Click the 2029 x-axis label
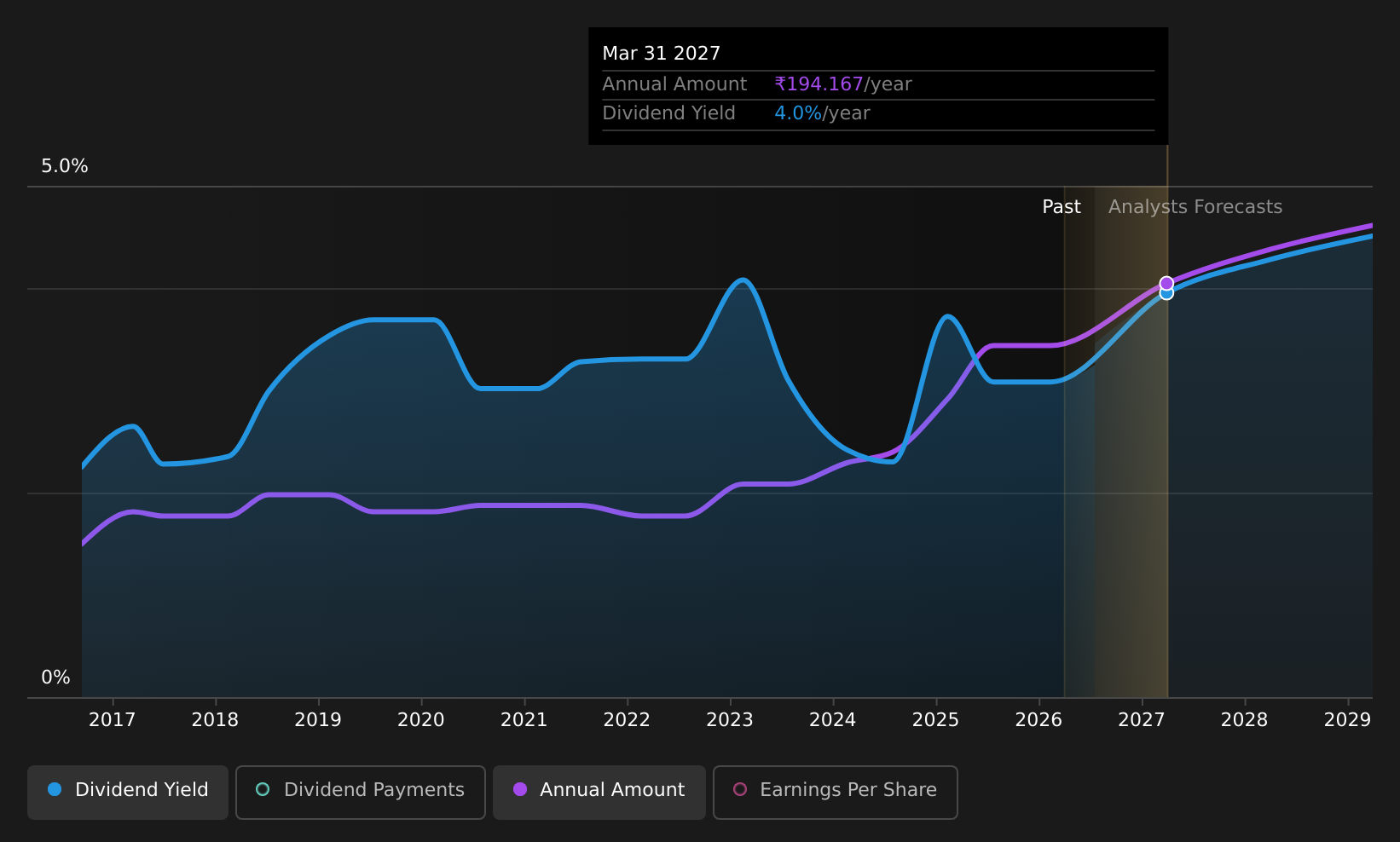 (x=1348, y=720)
